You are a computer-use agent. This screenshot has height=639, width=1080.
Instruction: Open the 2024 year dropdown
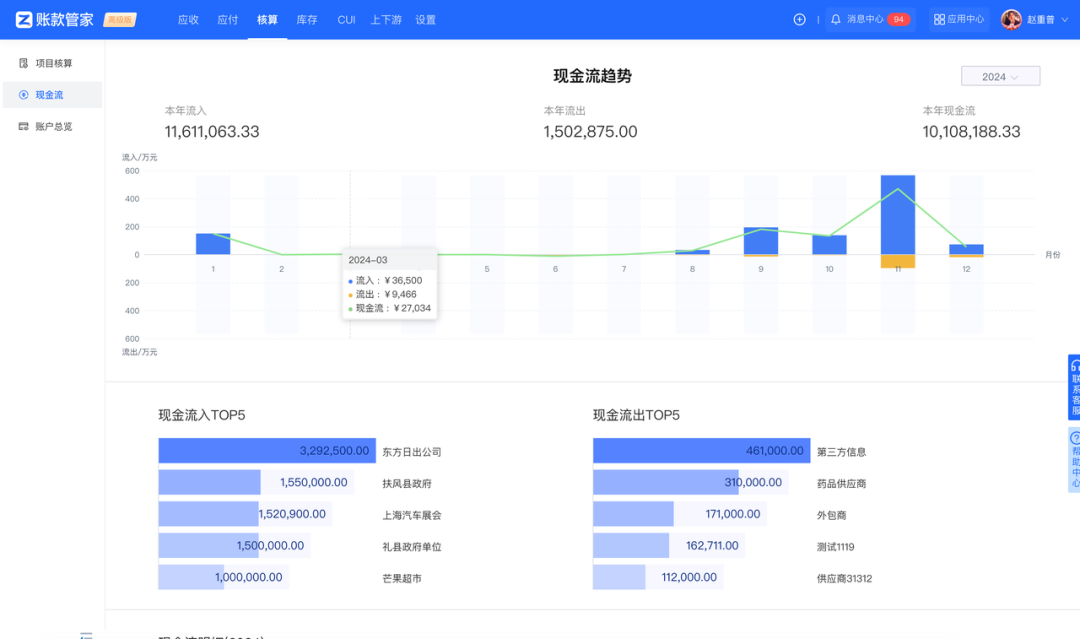pos(1000,75)
